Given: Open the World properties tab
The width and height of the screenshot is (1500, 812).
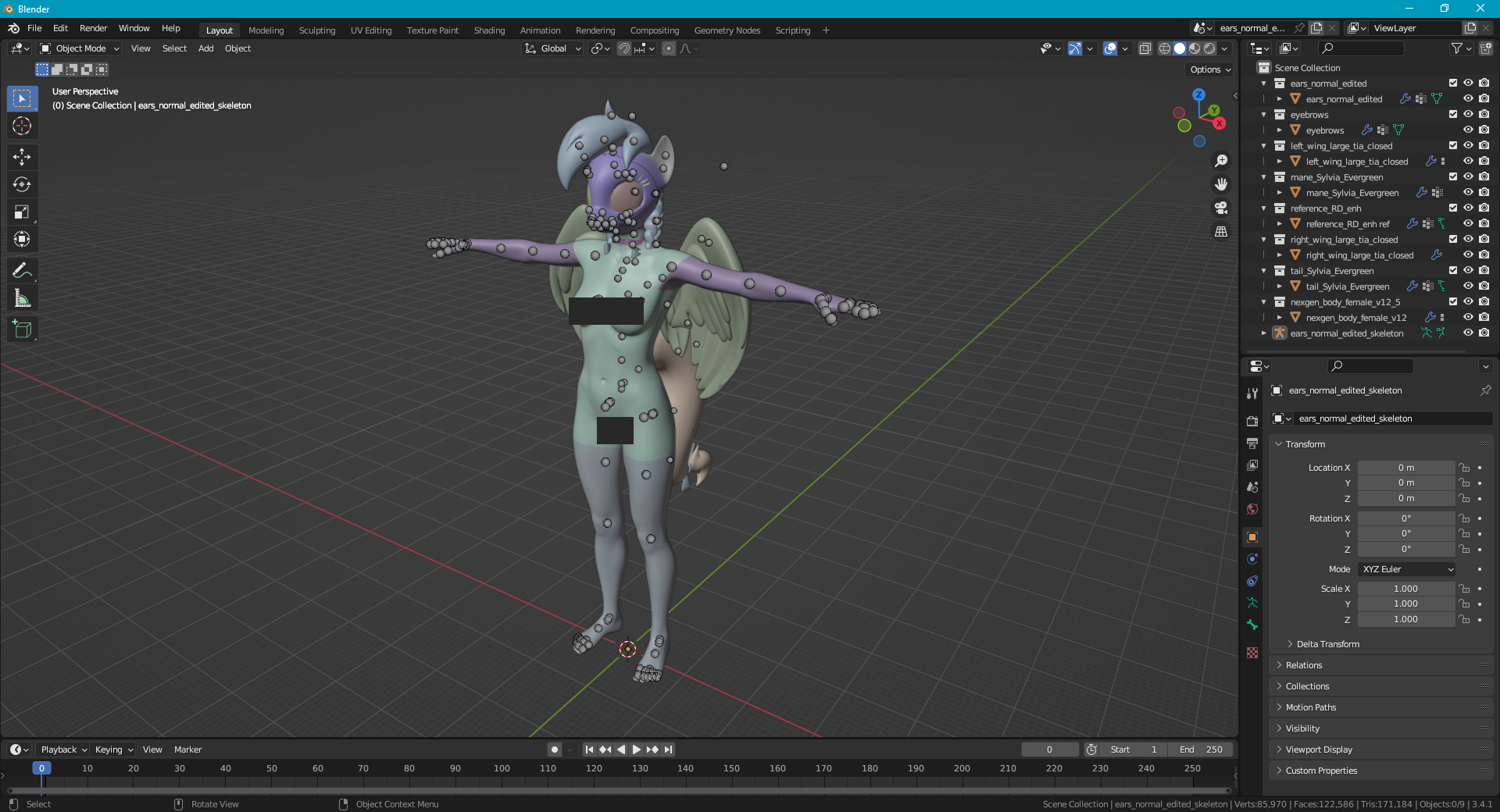Looking at the screenshot, I should 1252,509.
